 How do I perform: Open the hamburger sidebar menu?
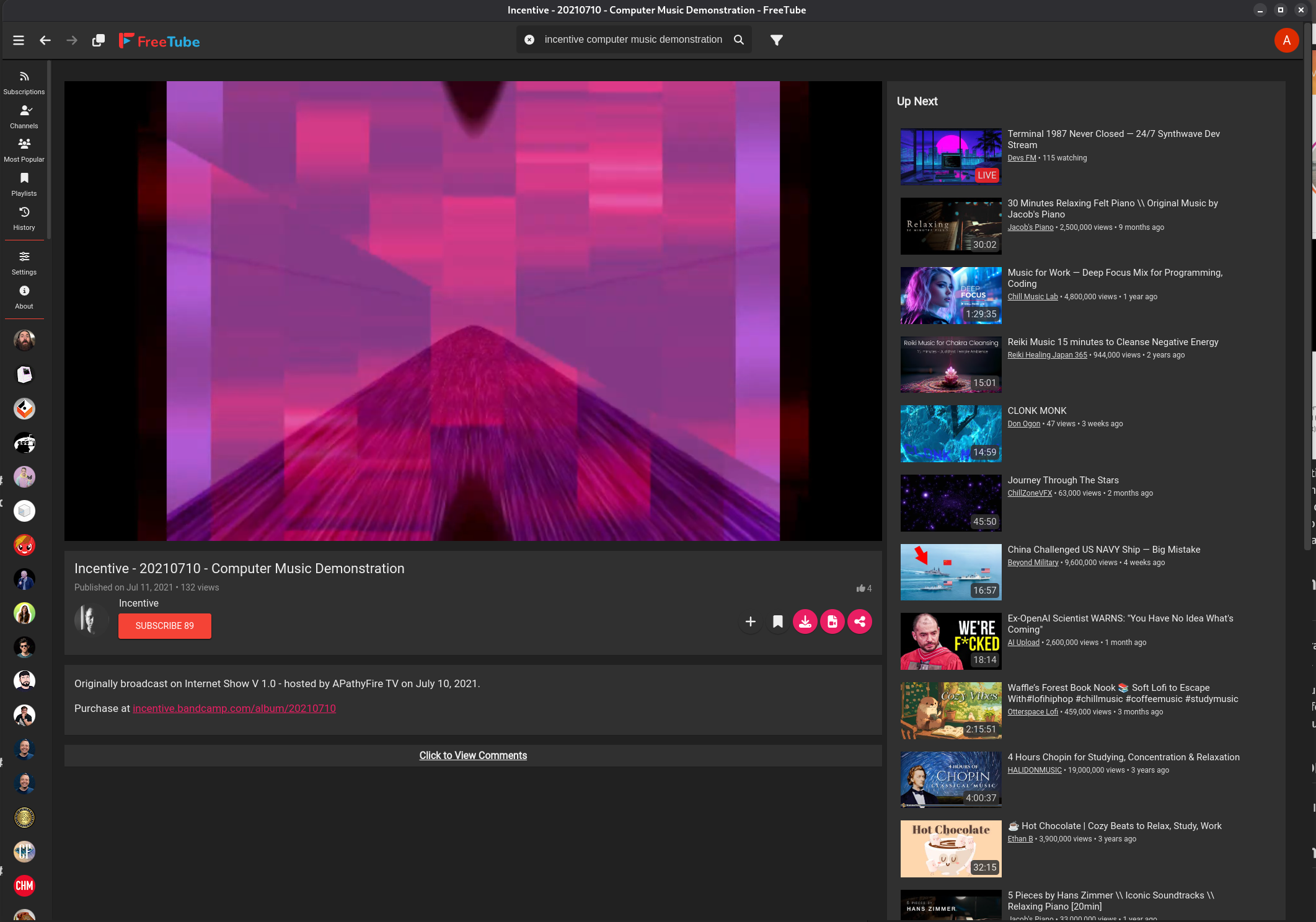(x=19, y=40)
